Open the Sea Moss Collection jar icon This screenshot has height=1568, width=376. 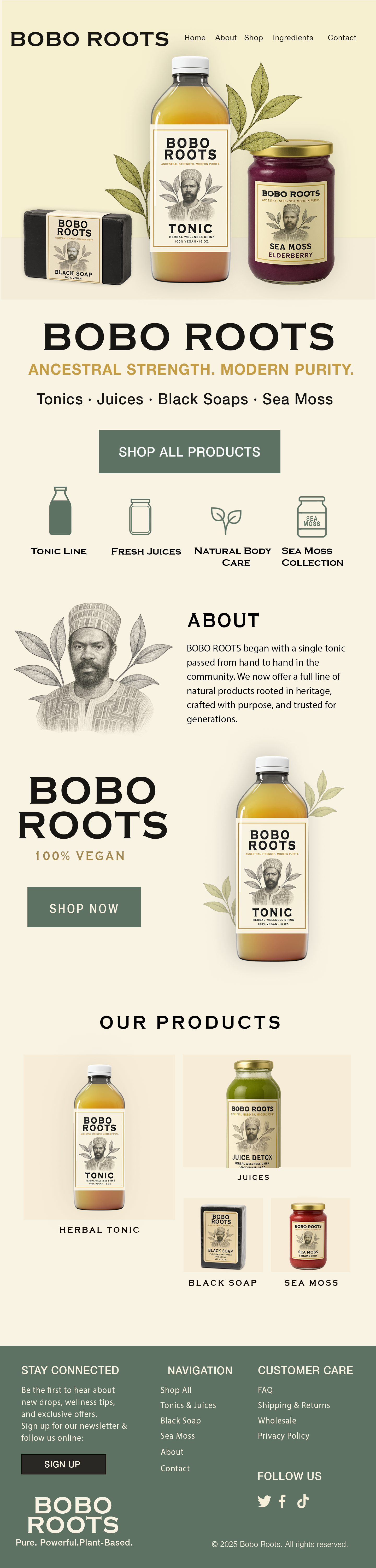click(x=312, y=516)
